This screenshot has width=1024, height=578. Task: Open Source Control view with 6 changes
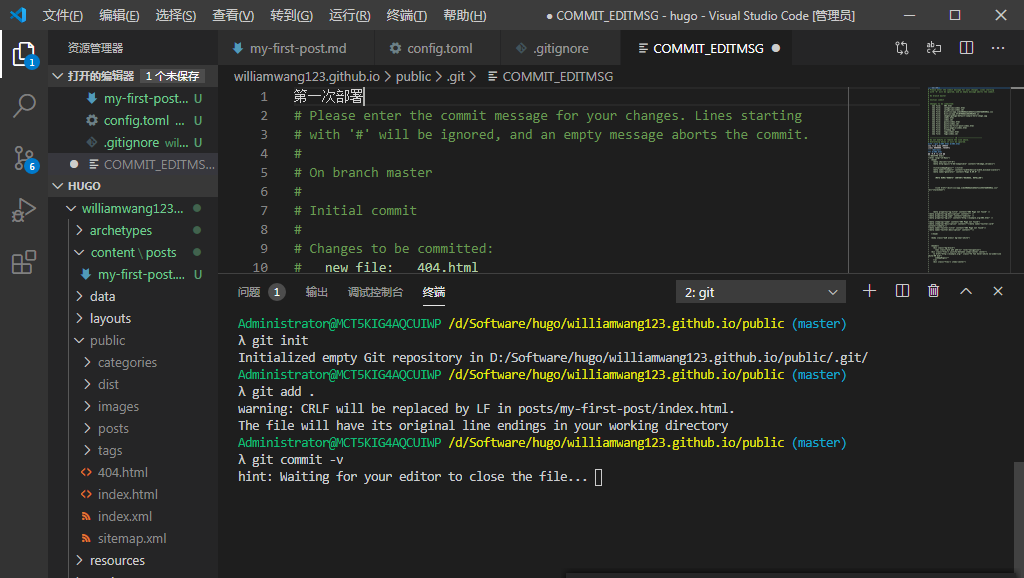pos(24,158)
